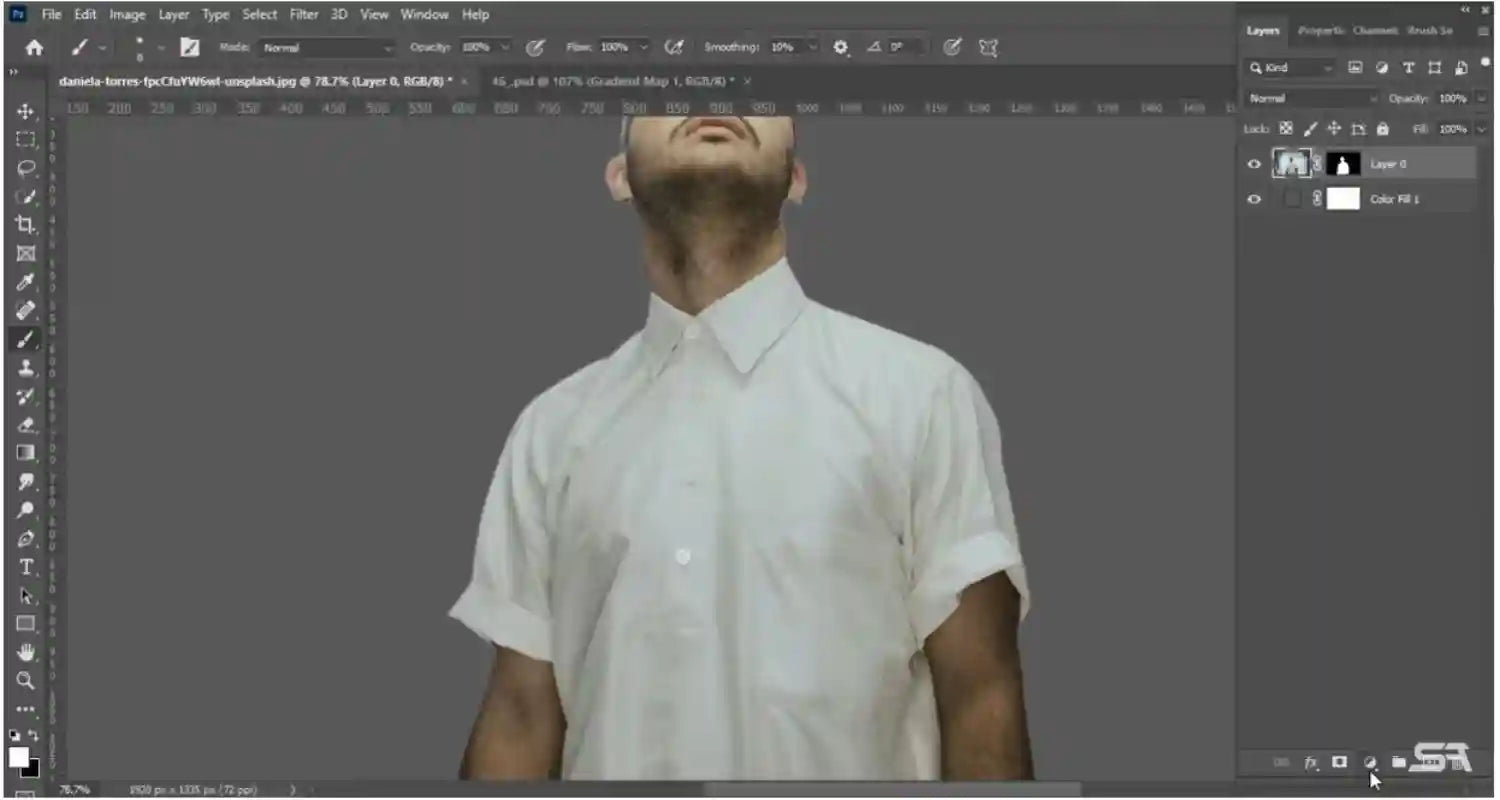
Task: Select the Rectangle shape tool
Action: [x=26, y=624]
